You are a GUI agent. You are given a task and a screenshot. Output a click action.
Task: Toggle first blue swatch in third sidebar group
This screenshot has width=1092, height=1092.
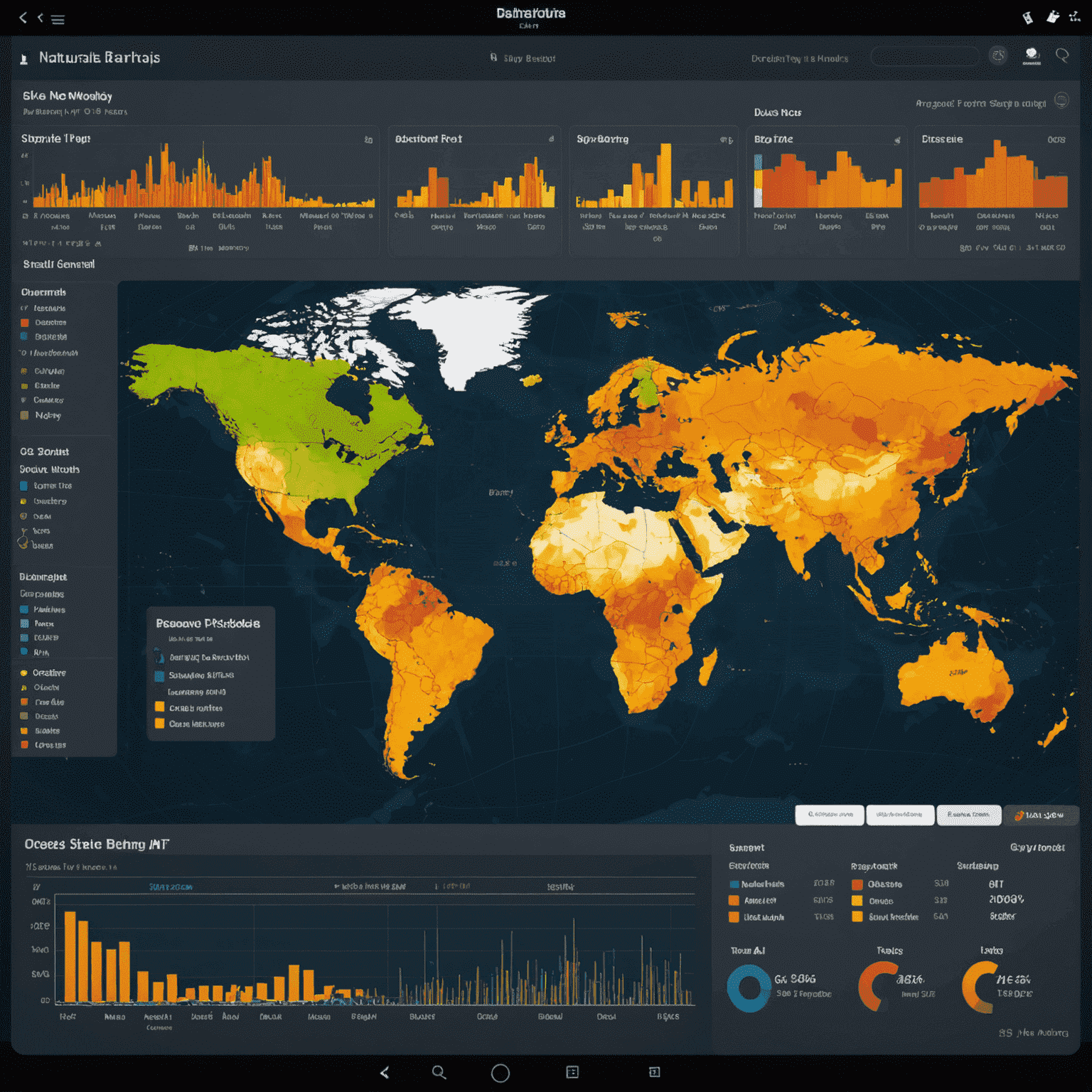coord(24,609)
